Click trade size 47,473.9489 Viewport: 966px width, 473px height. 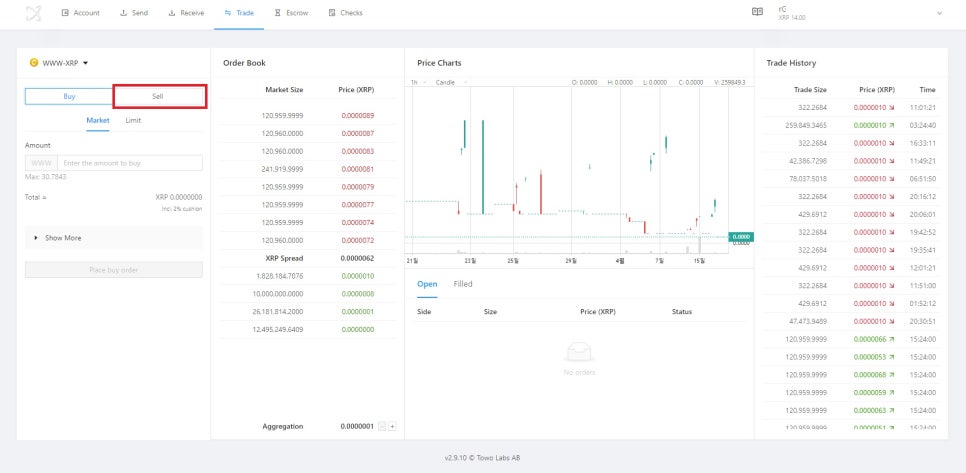tap(808, 321)
